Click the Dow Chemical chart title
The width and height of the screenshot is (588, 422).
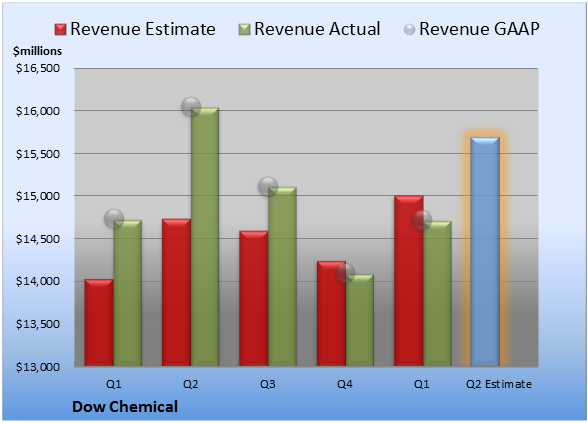click(125, 407)
